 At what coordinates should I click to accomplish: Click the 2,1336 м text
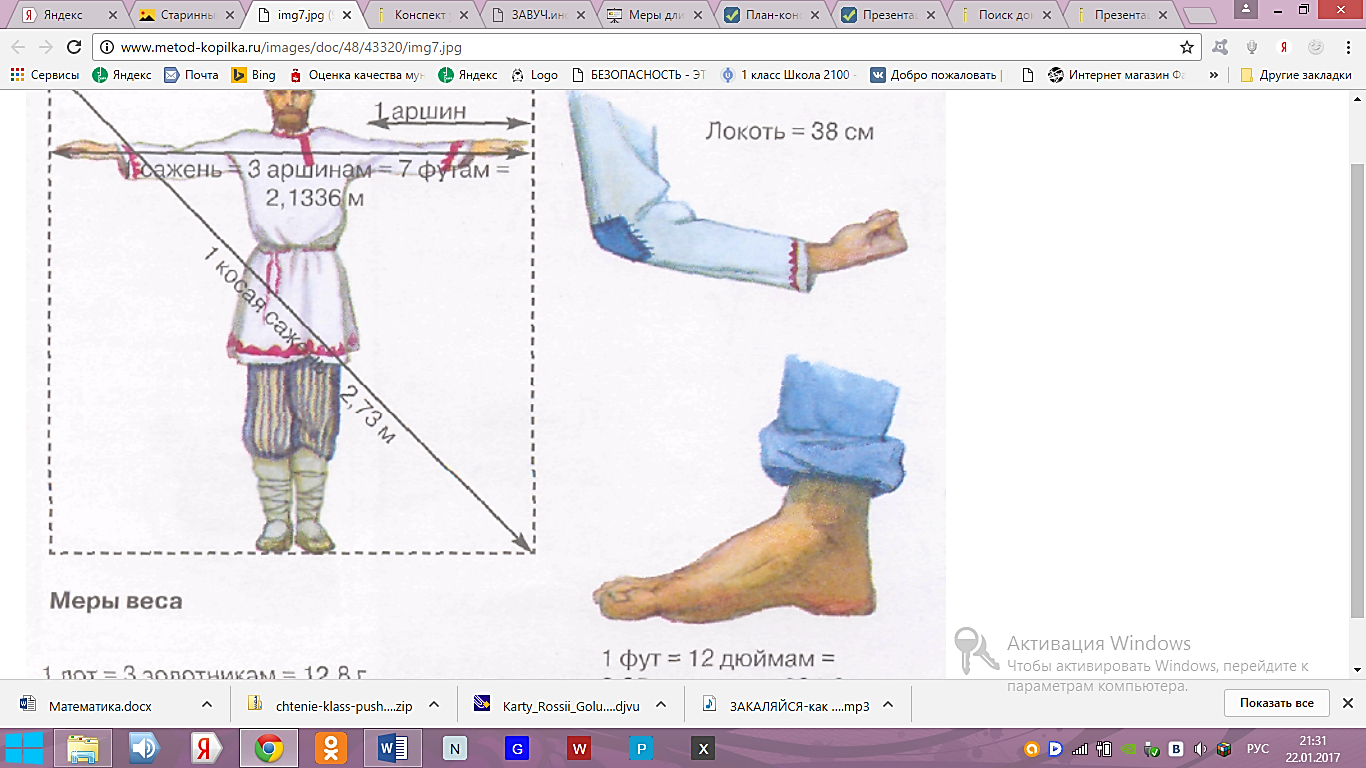[x=314, y=198]
